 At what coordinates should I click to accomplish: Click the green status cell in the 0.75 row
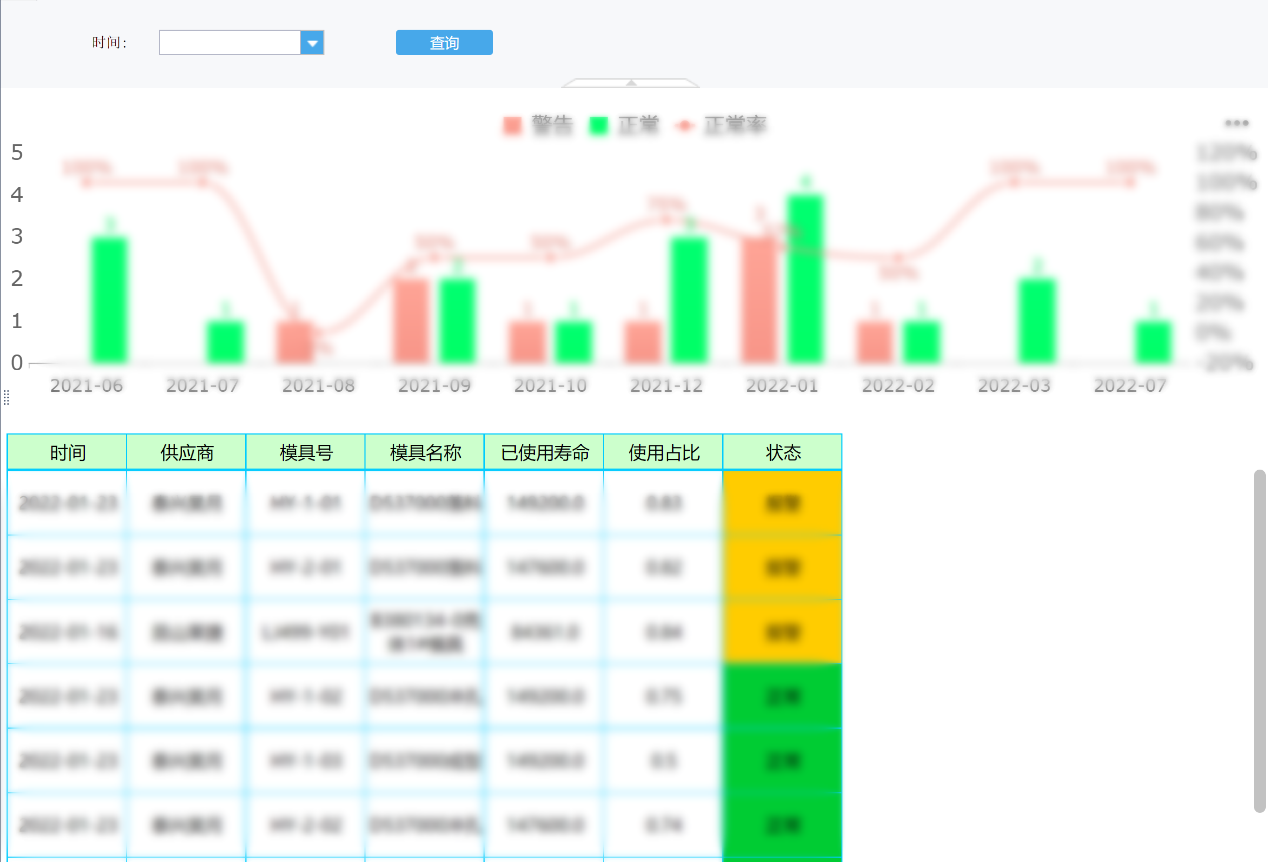click(x=783, y=697)
